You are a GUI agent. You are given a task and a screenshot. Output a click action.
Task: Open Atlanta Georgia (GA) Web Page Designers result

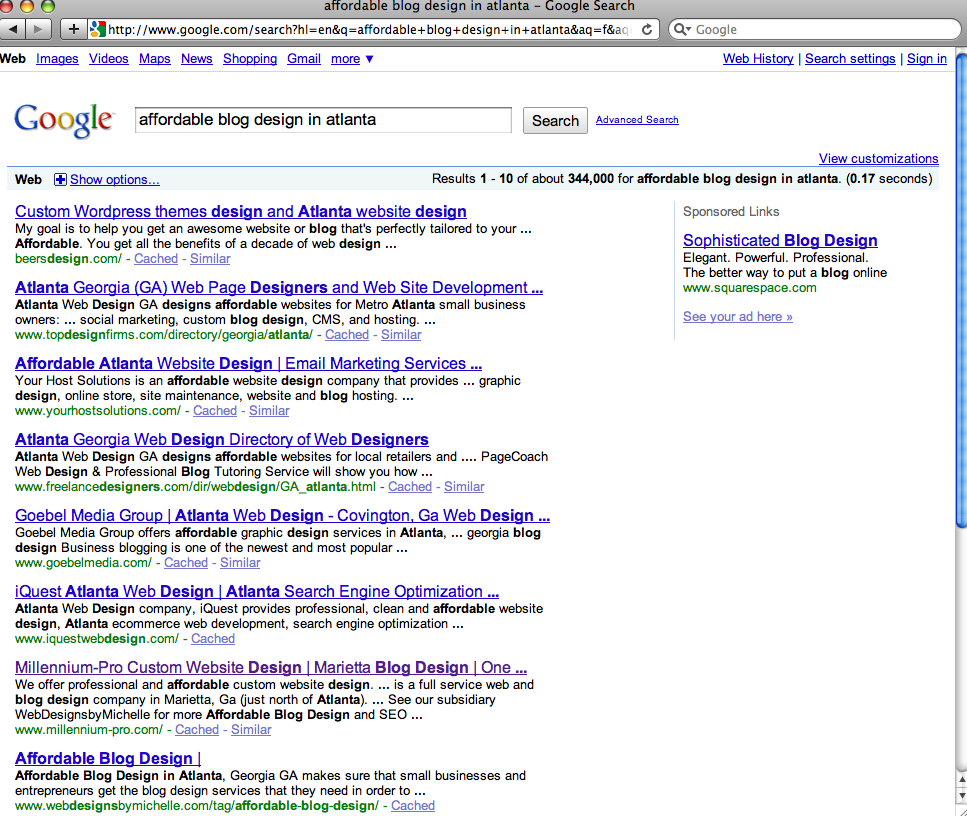[x=279, y=287]
